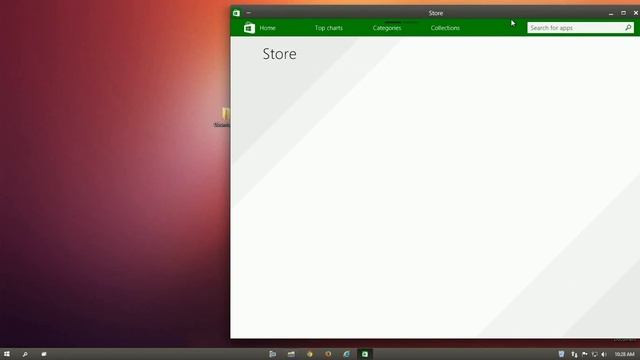Open the Home tab in Store
This screenshot has height=360, width=640.
click(267, 28)
